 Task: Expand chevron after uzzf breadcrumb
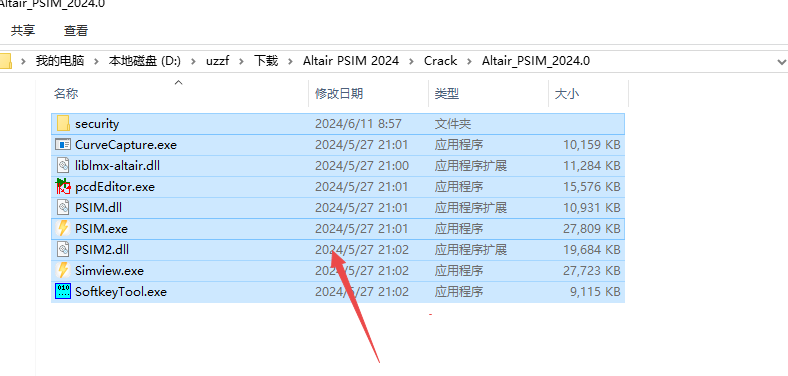coord(241,61)
